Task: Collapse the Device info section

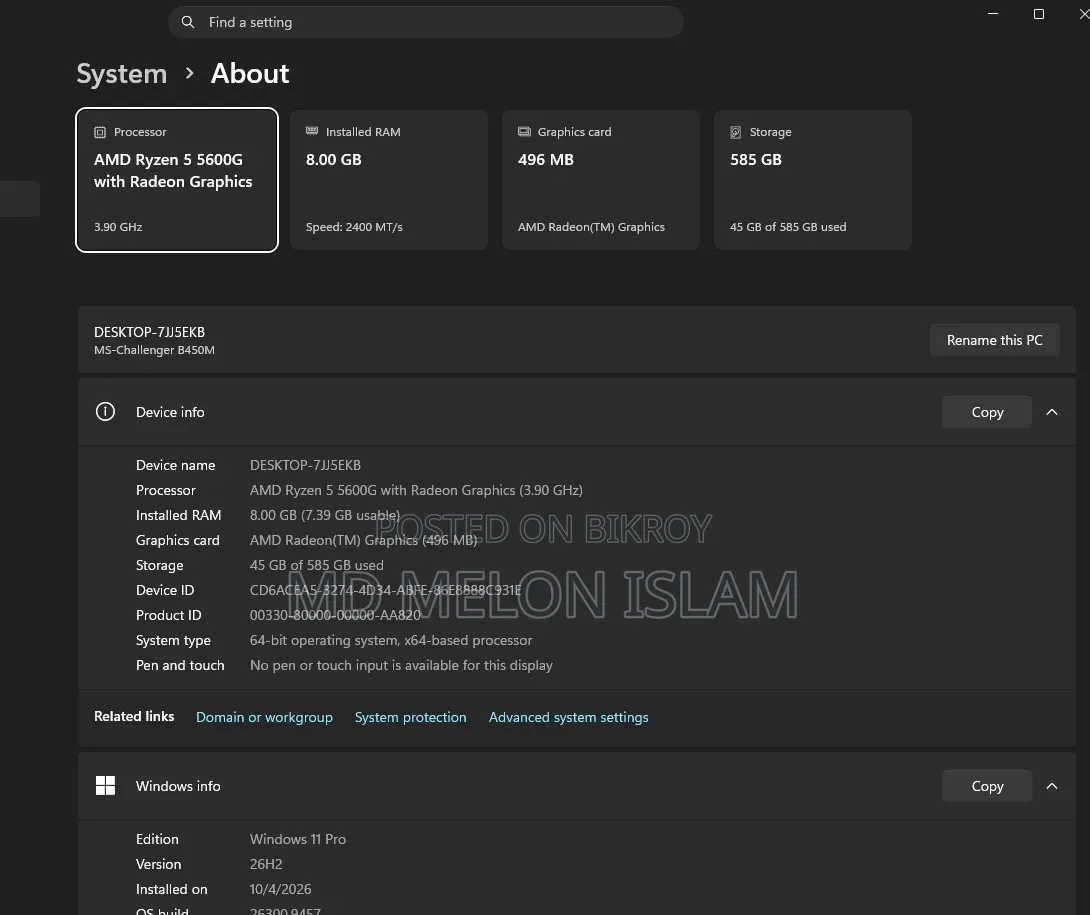Action: tap(1052, 412)
